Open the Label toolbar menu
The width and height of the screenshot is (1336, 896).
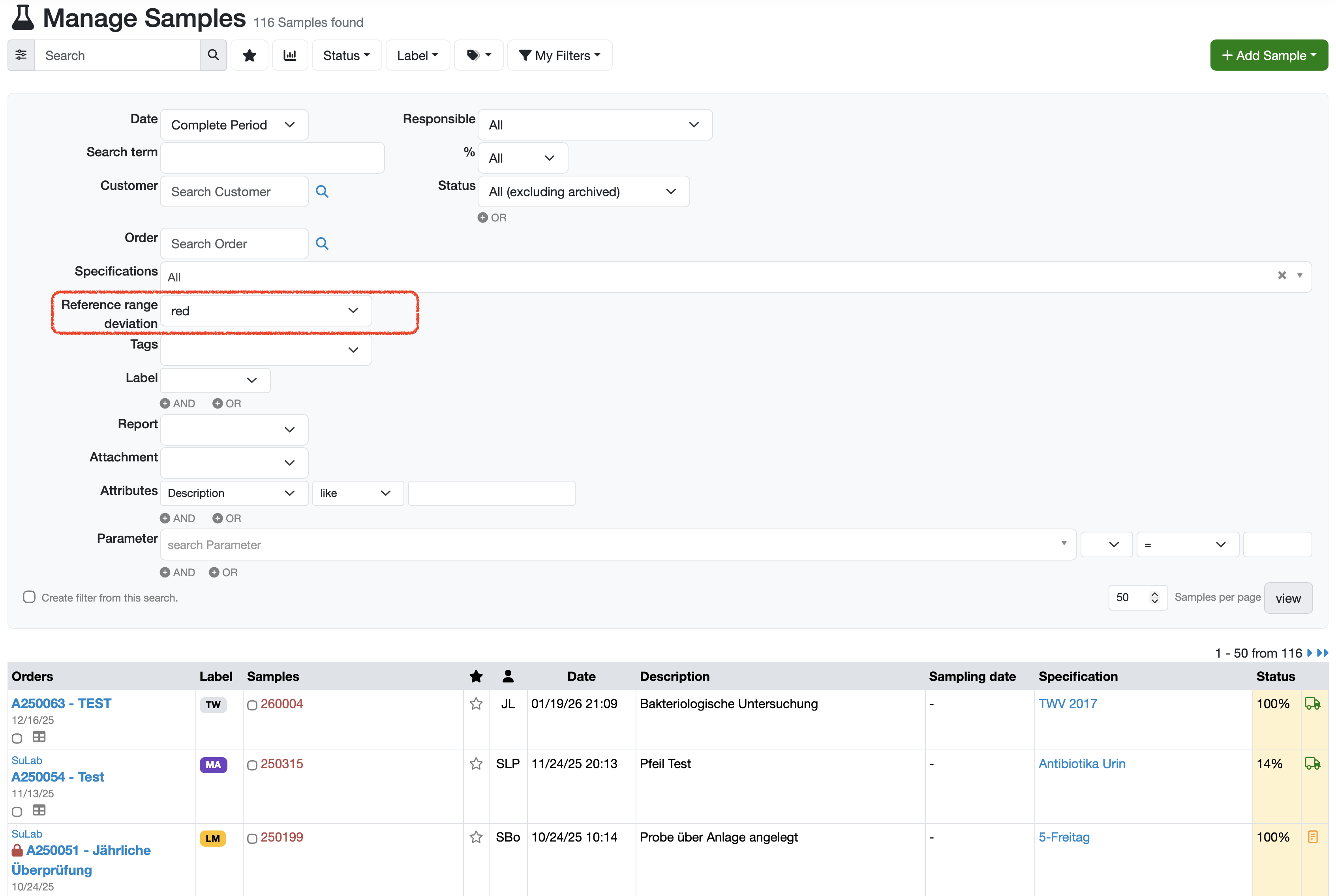(x=417, y=55)
